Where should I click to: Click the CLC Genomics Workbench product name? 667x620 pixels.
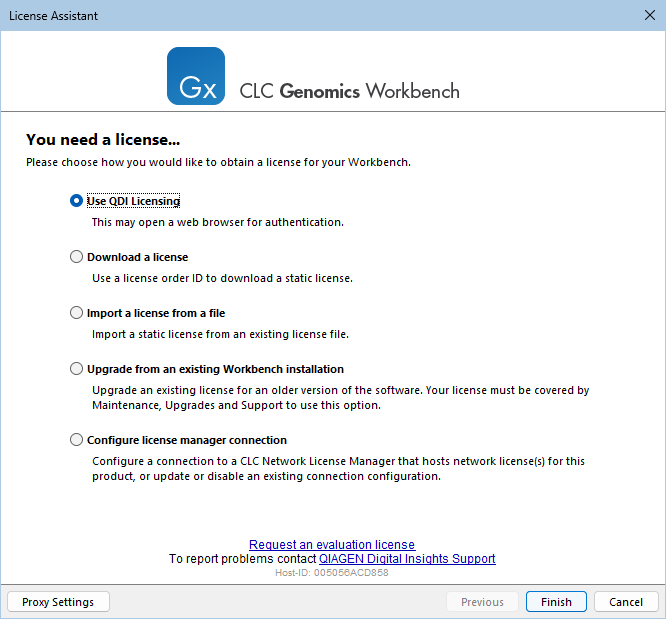(x=350, y=91)
